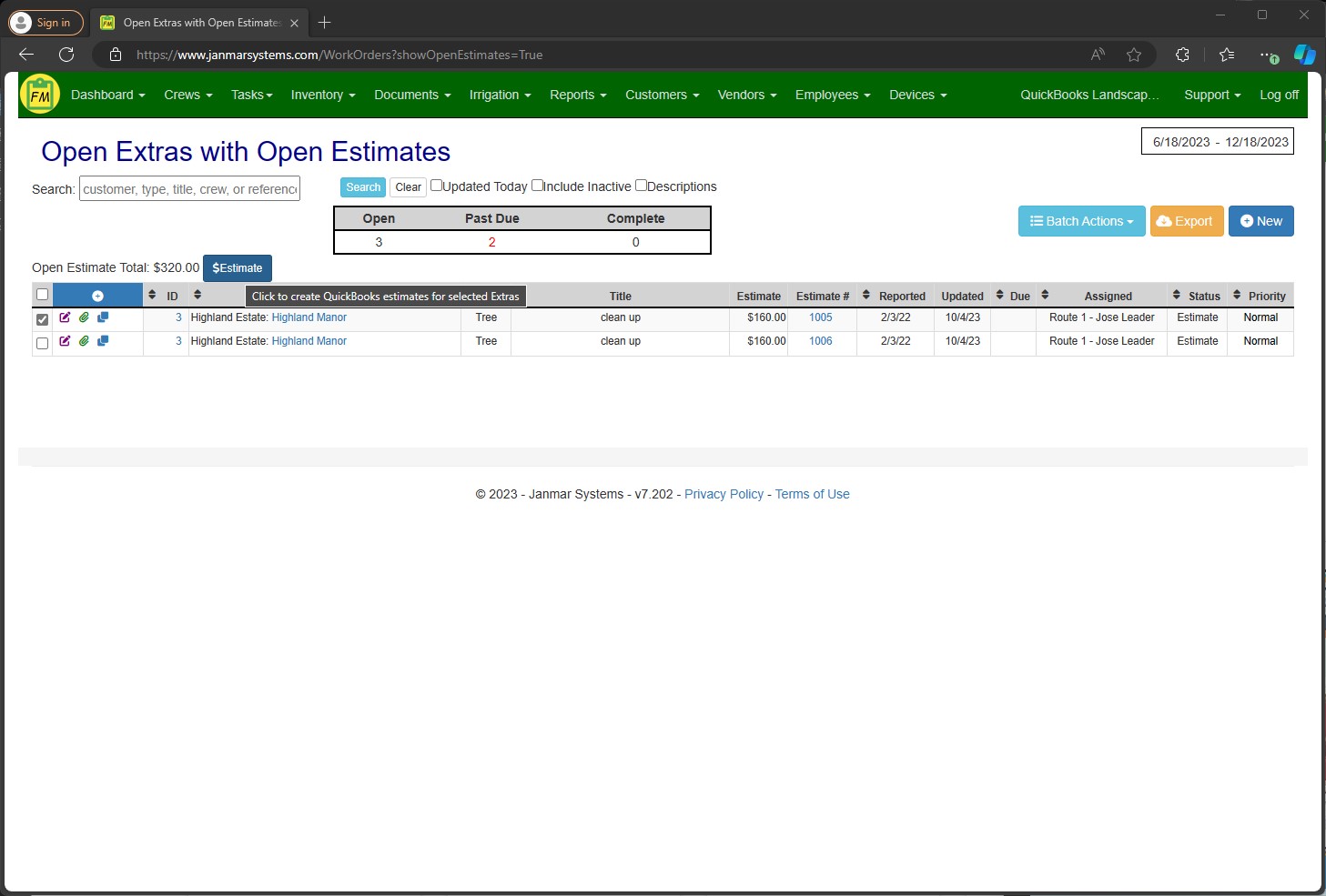This screenshot has width=1326, height=896.
Task: Enable the Descriptions checkbox
Action: pos(641,186)
